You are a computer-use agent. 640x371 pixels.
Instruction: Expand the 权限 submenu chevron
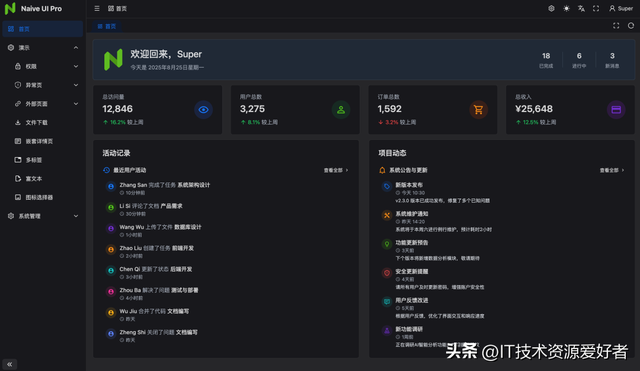76,67
